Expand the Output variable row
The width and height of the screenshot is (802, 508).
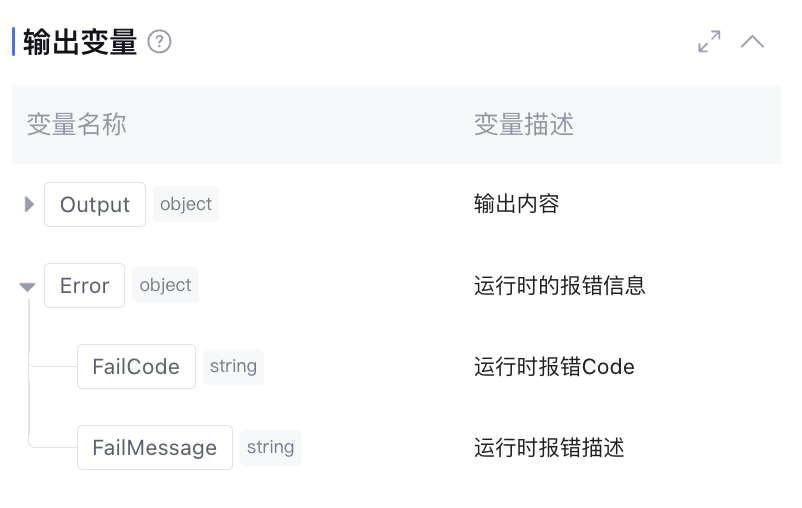coord(29,205)
